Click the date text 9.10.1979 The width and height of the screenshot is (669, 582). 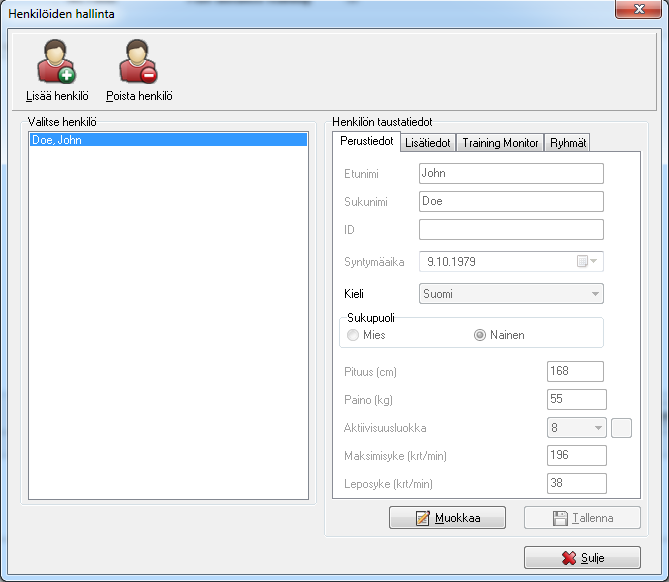pos(451,262)
